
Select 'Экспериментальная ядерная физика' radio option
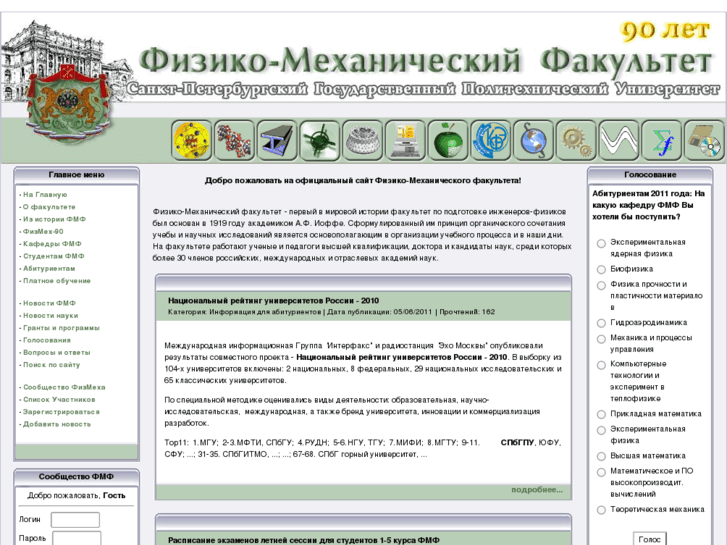(601, 243)
